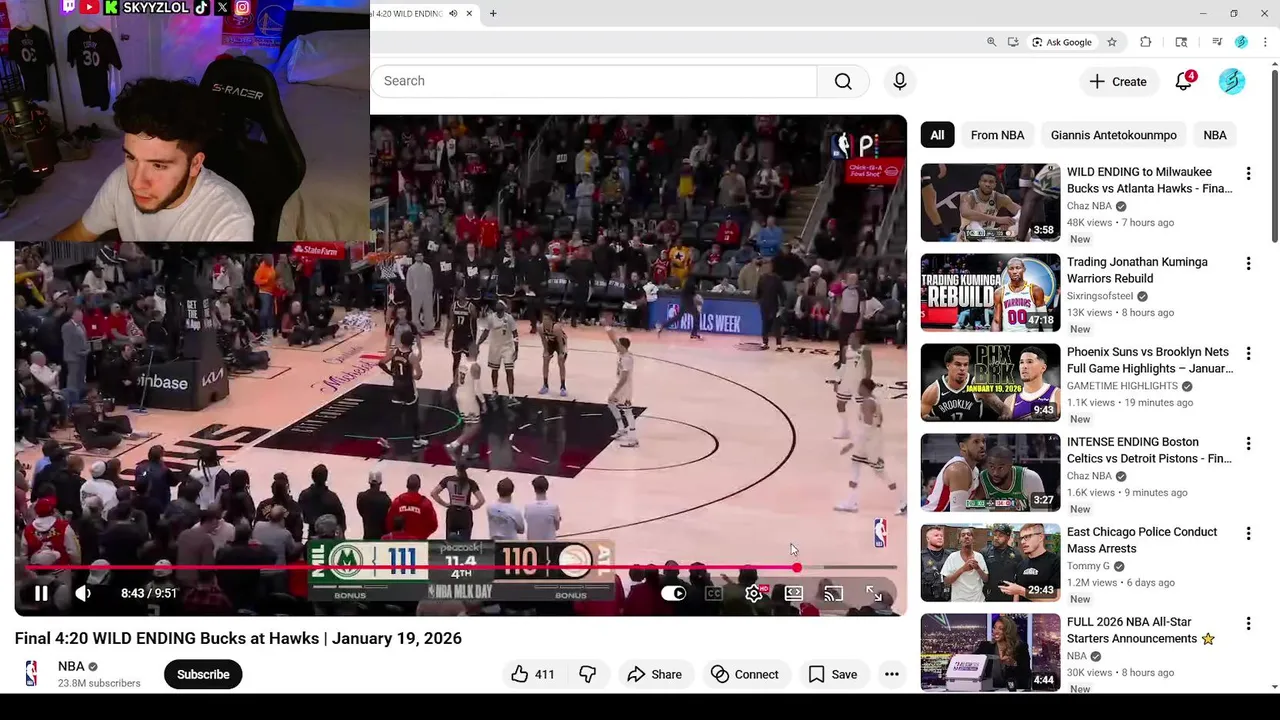The image size is (1280, 720).
Task: Open the options menu for the Trading Jonathan Kuminga video
Action: [x=1248, y=264]
